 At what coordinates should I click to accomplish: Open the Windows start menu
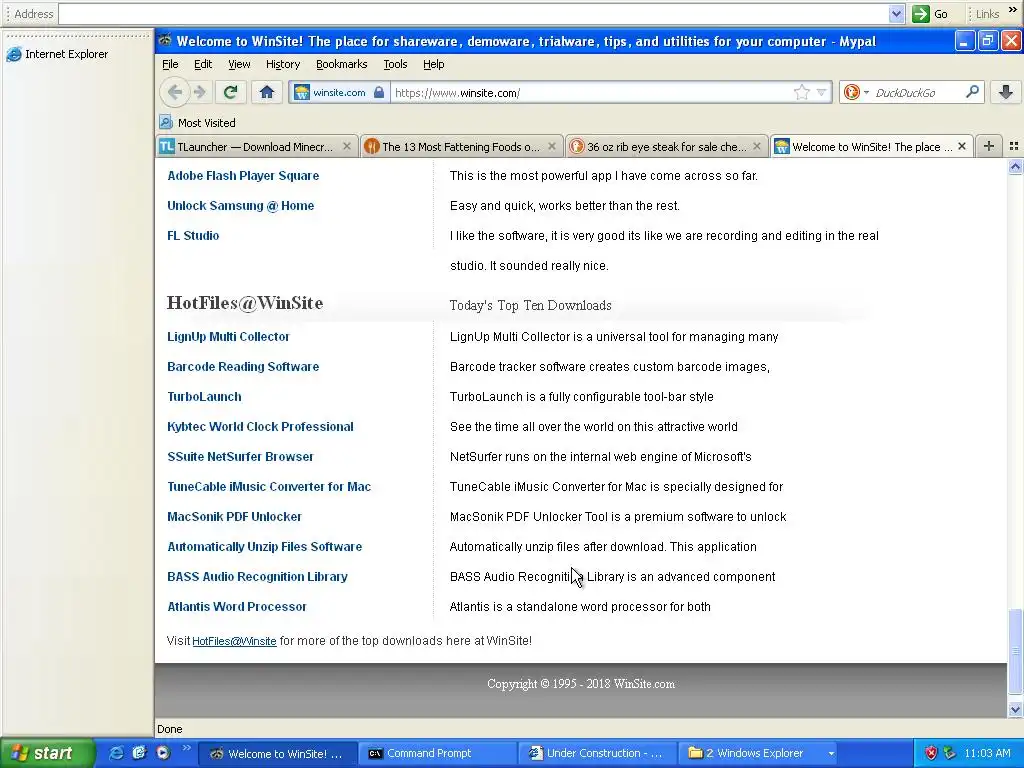(46, 753)
